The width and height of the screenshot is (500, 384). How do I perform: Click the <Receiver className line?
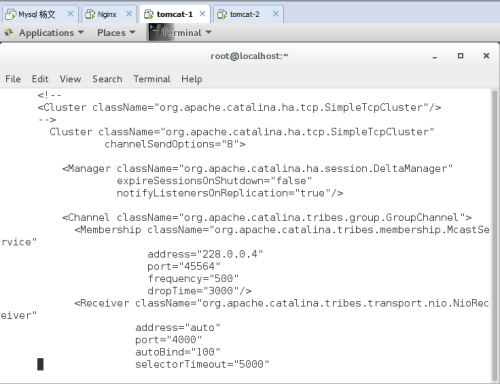282,303
